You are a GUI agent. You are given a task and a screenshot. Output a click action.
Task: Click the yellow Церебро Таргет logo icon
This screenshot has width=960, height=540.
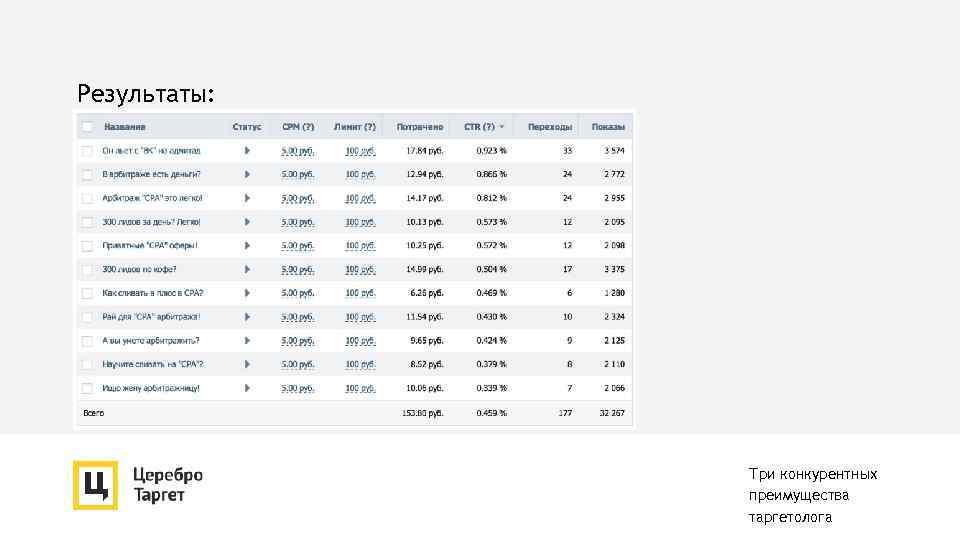96,486
